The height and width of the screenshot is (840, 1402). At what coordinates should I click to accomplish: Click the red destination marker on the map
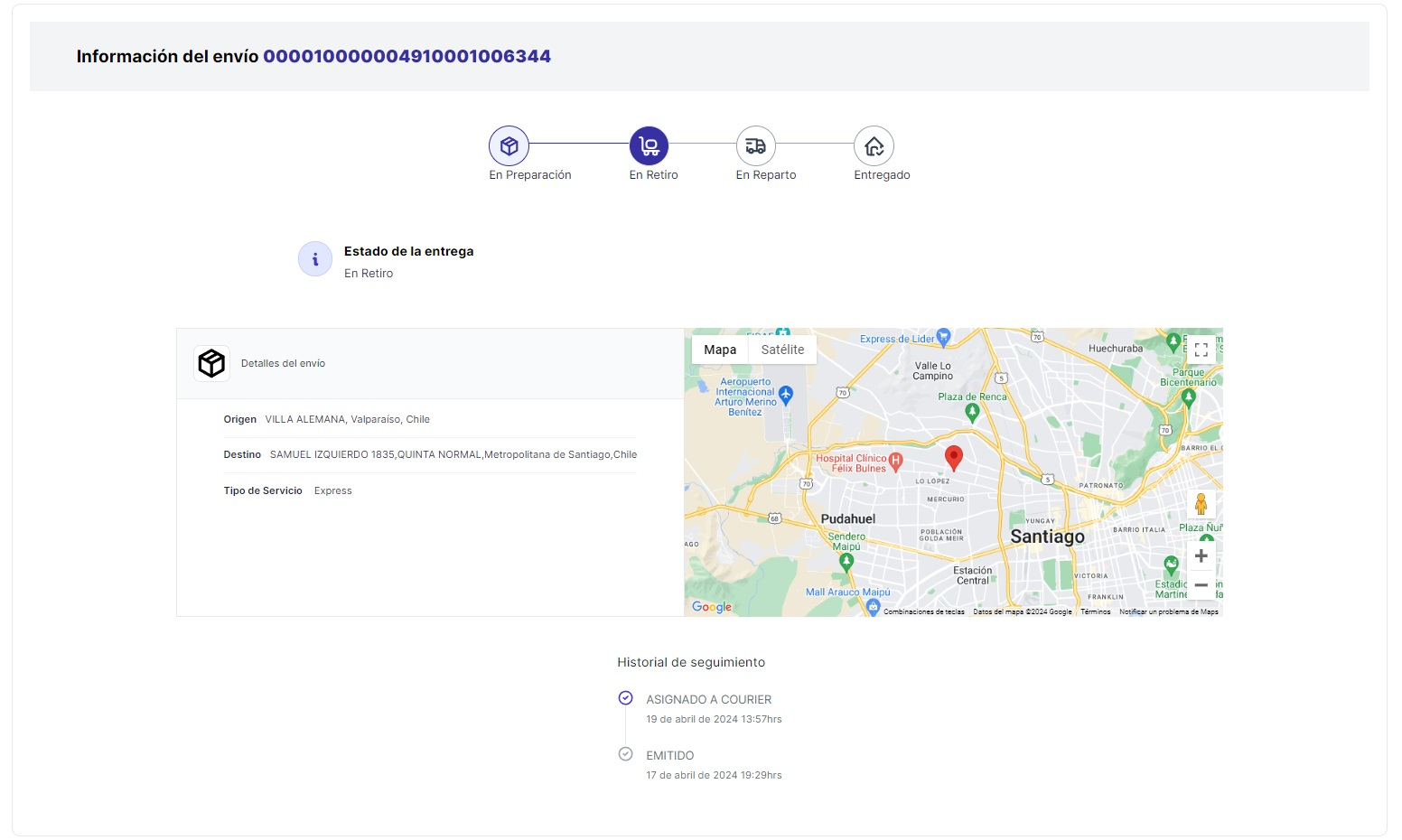[954, 458]
